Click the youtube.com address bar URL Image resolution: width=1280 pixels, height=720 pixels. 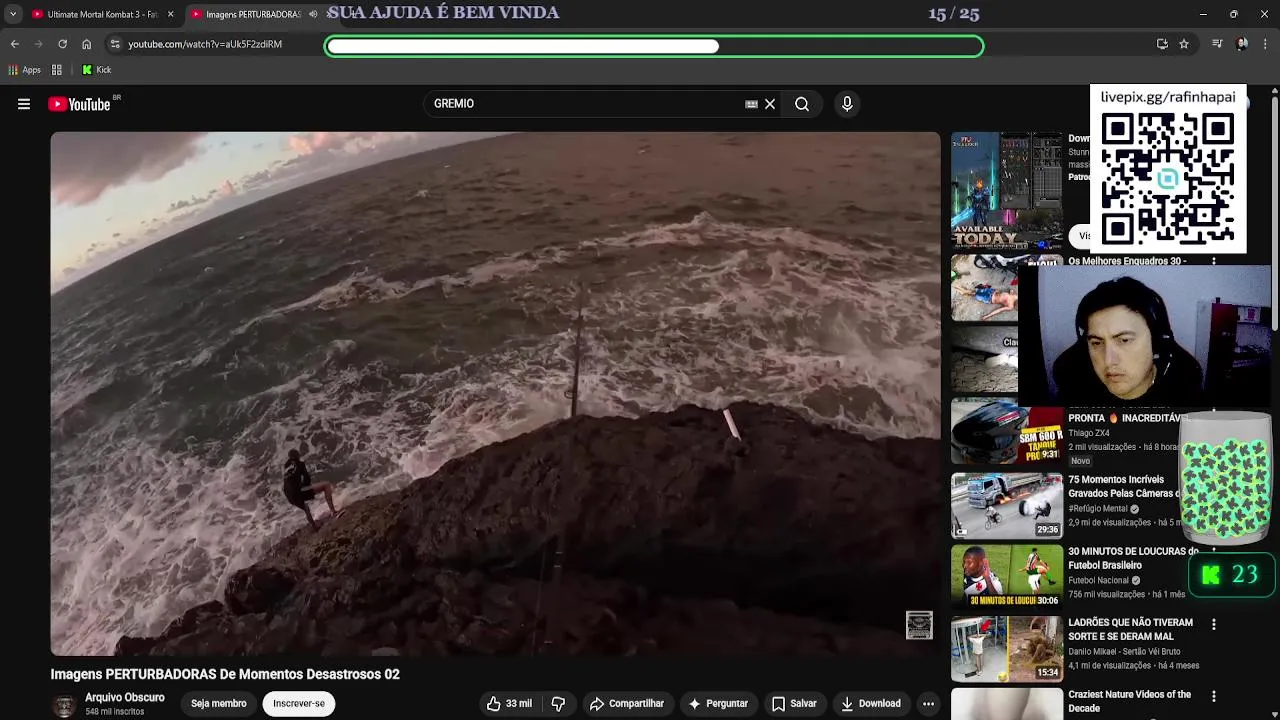pyautogui.click(x=205, y=44)
